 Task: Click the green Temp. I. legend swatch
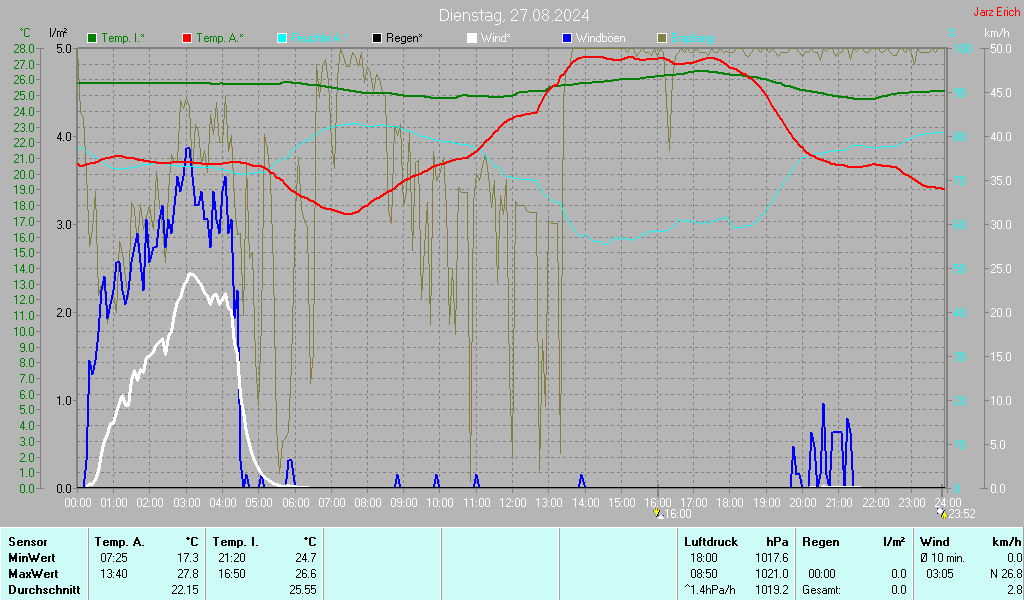(x=92, y=38)
